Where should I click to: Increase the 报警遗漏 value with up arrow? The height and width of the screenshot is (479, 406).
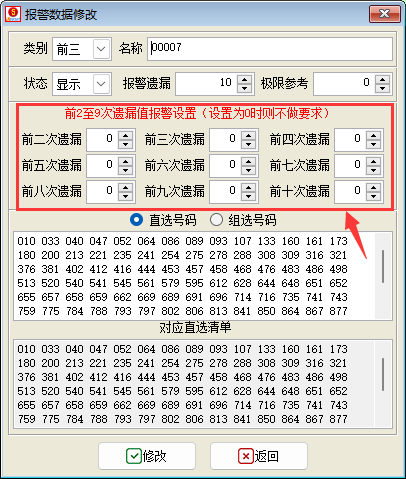click(x=244, y=80)
